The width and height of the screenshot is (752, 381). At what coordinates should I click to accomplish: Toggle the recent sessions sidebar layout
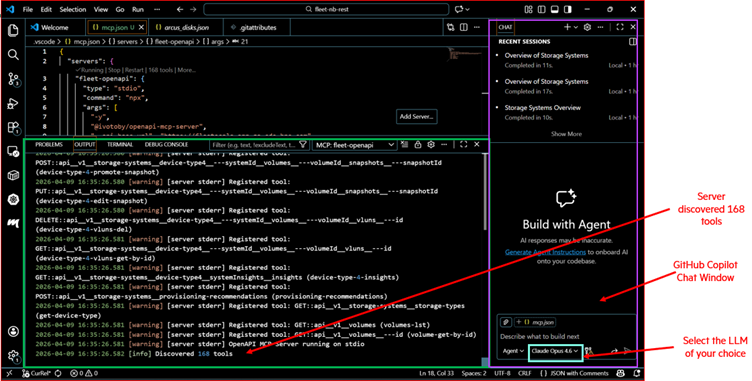pos(633,42)
